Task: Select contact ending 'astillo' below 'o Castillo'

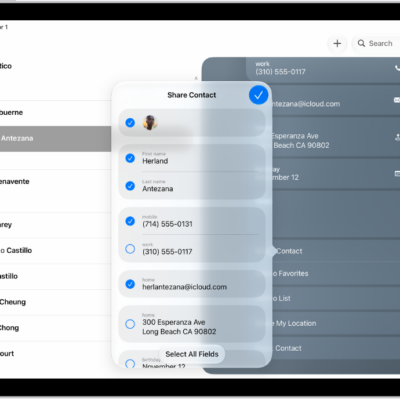Action: pos(55,276)
